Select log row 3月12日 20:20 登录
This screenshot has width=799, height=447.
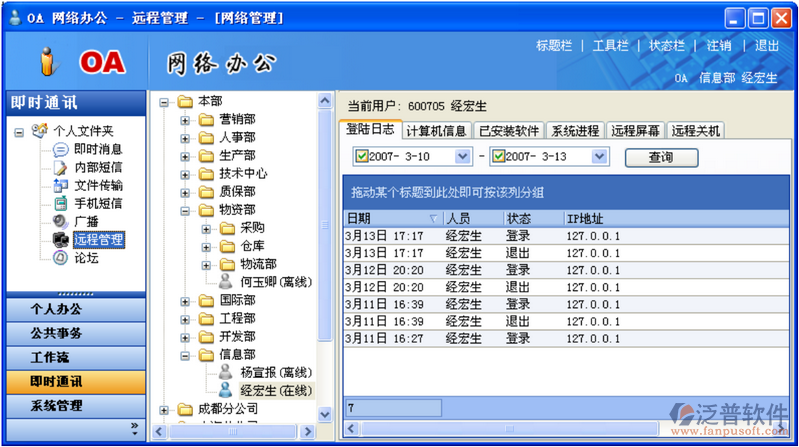[x=566, y=270]
